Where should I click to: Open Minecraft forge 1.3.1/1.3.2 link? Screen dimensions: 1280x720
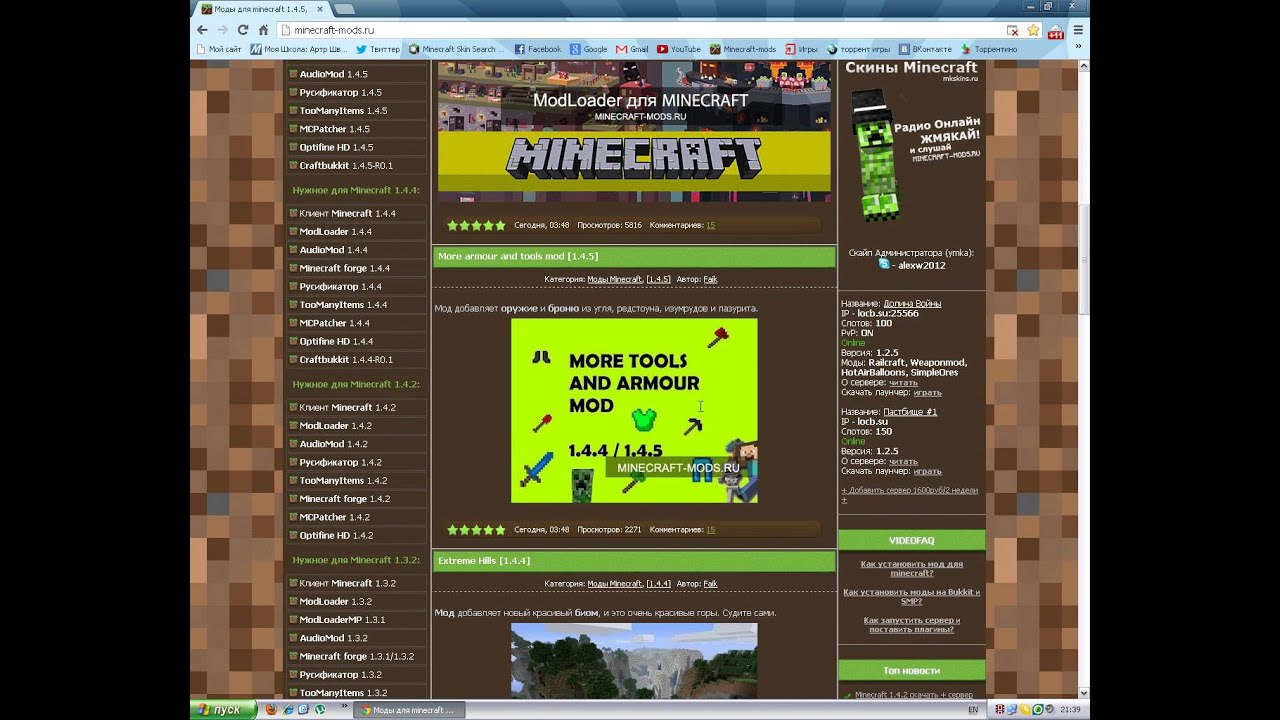(x=356, y=656)
